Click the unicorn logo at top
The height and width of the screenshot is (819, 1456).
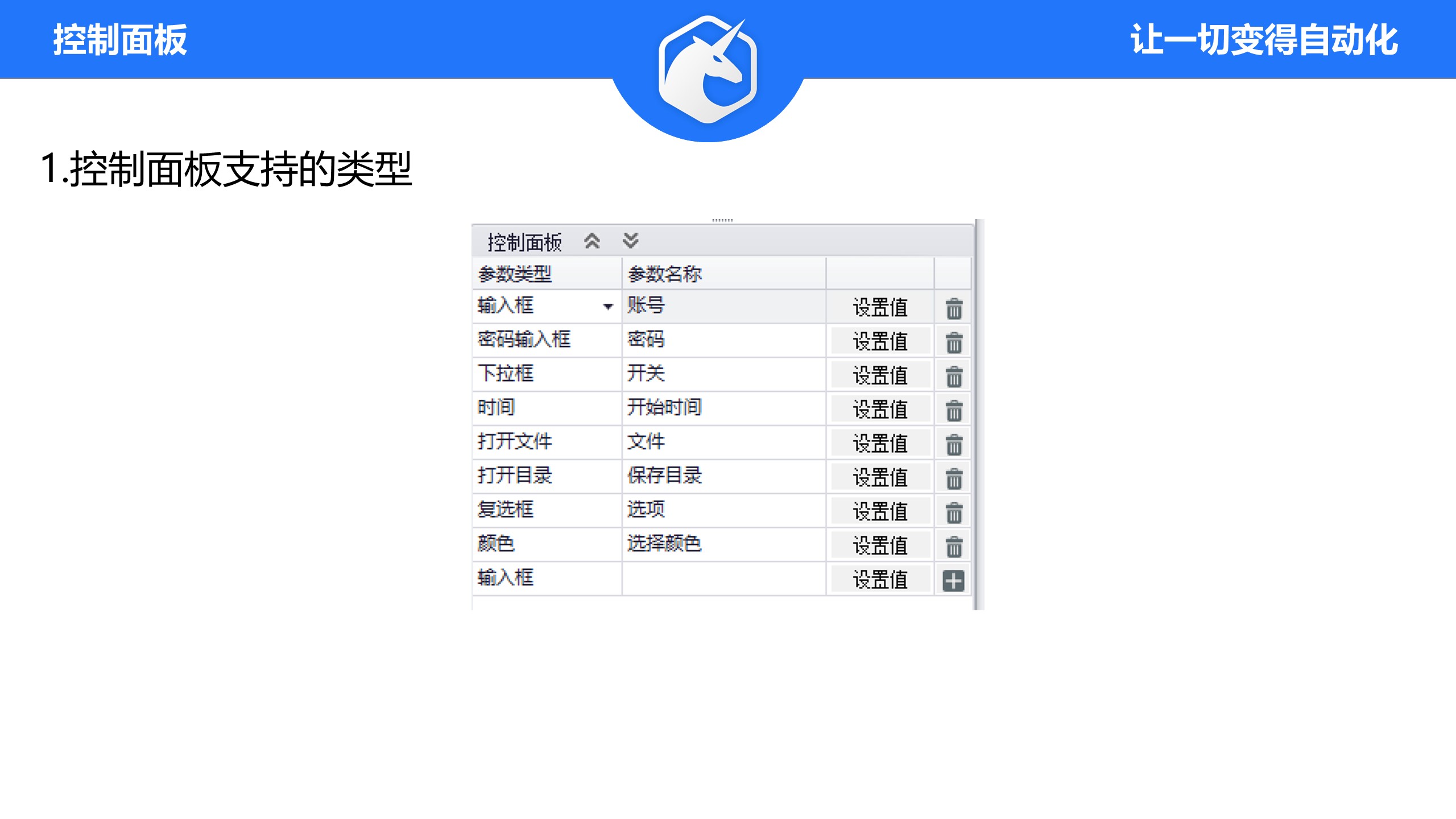[x=708, y=69]
